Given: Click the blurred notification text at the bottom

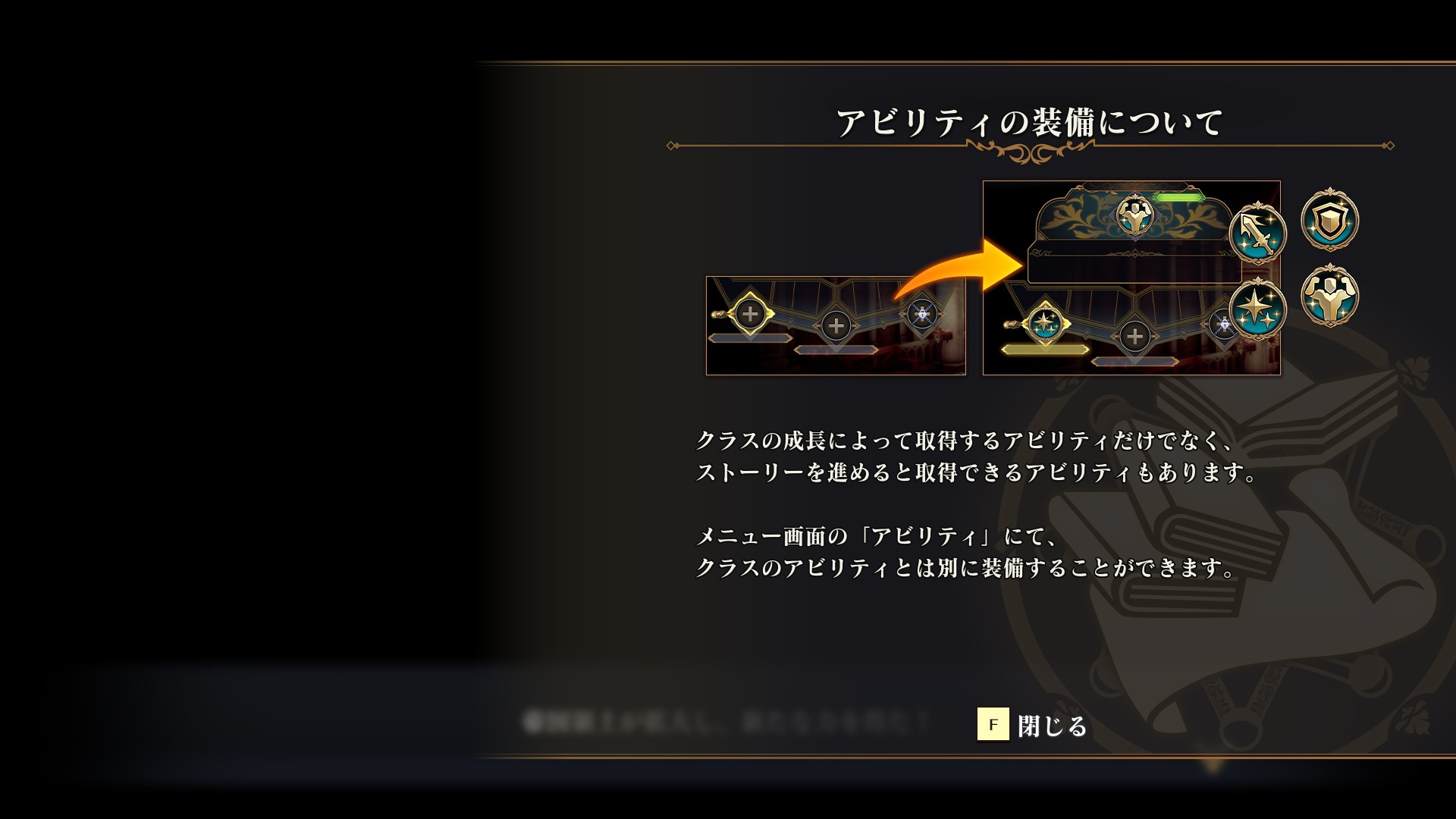Looking at the screenshot, I should click(726, 721).
